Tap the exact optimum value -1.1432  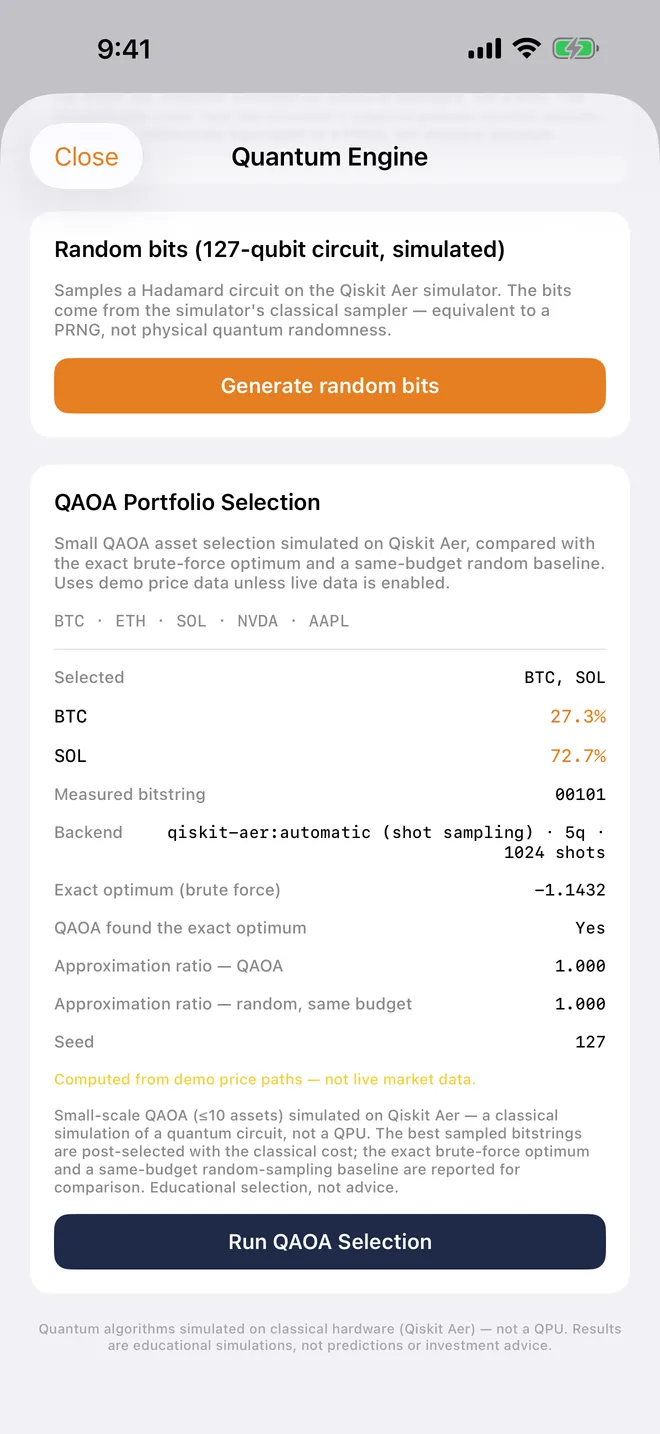570,890
